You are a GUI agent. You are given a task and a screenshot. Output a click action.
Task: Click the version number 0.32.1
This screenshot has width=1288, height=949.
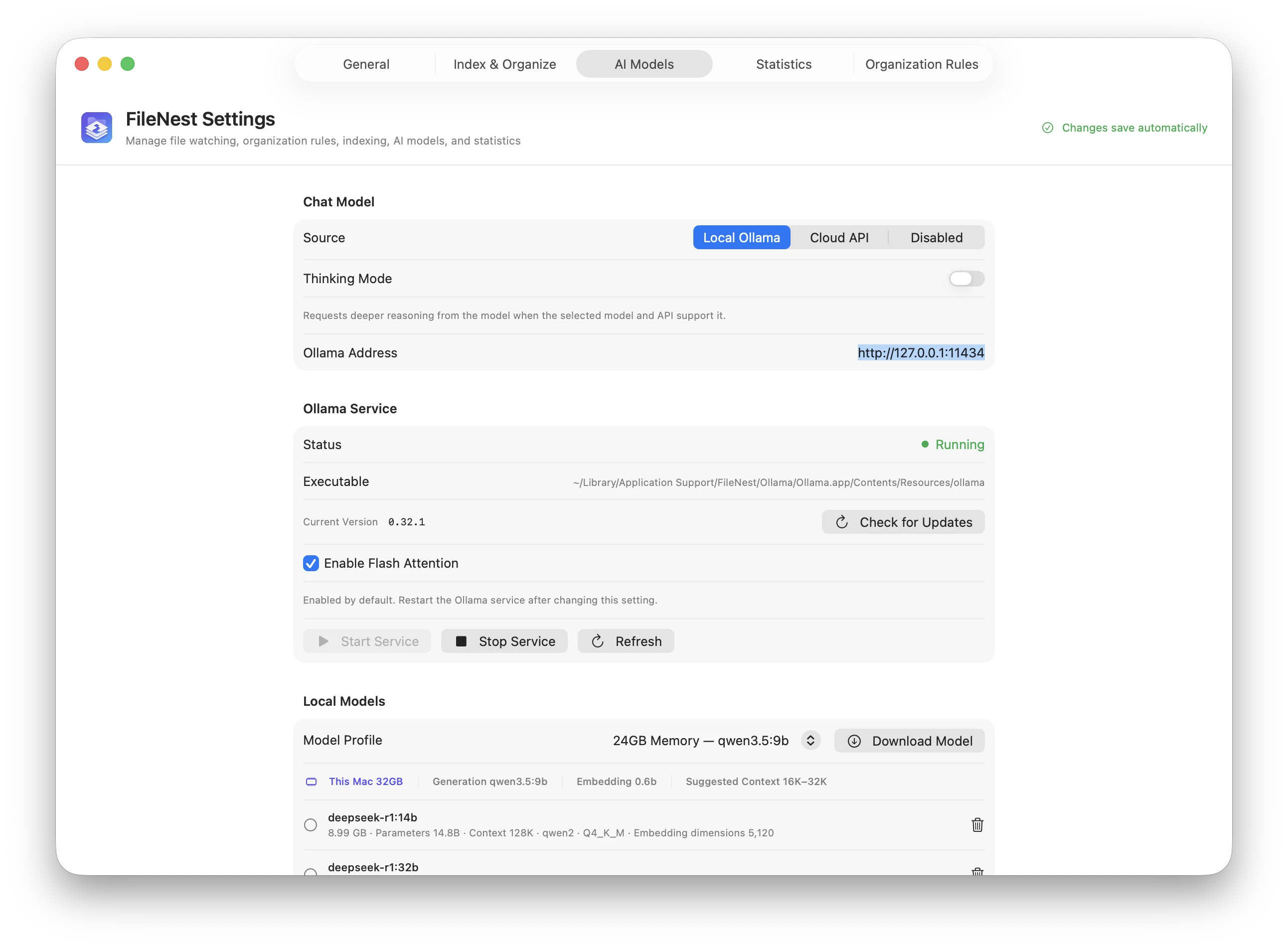tap(406, 522)
